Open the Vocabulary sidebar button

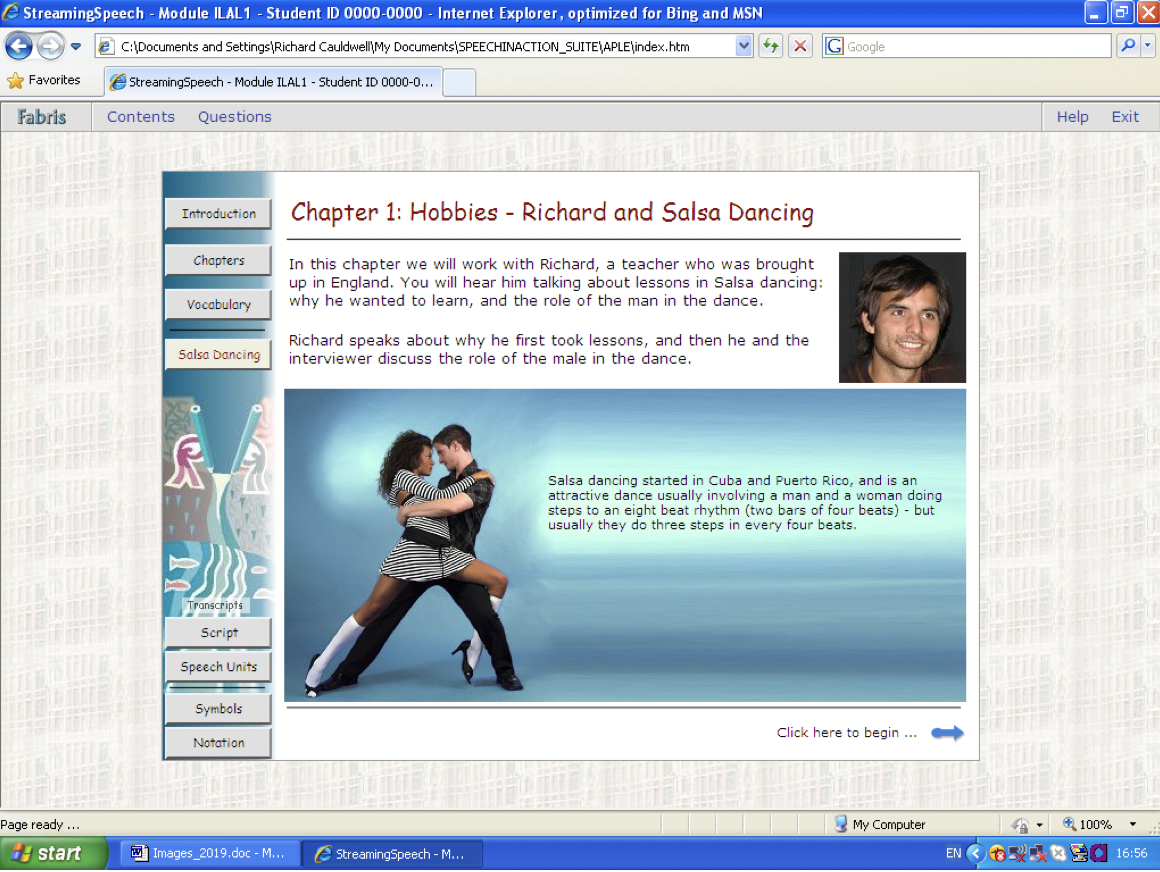click(218, 305)
